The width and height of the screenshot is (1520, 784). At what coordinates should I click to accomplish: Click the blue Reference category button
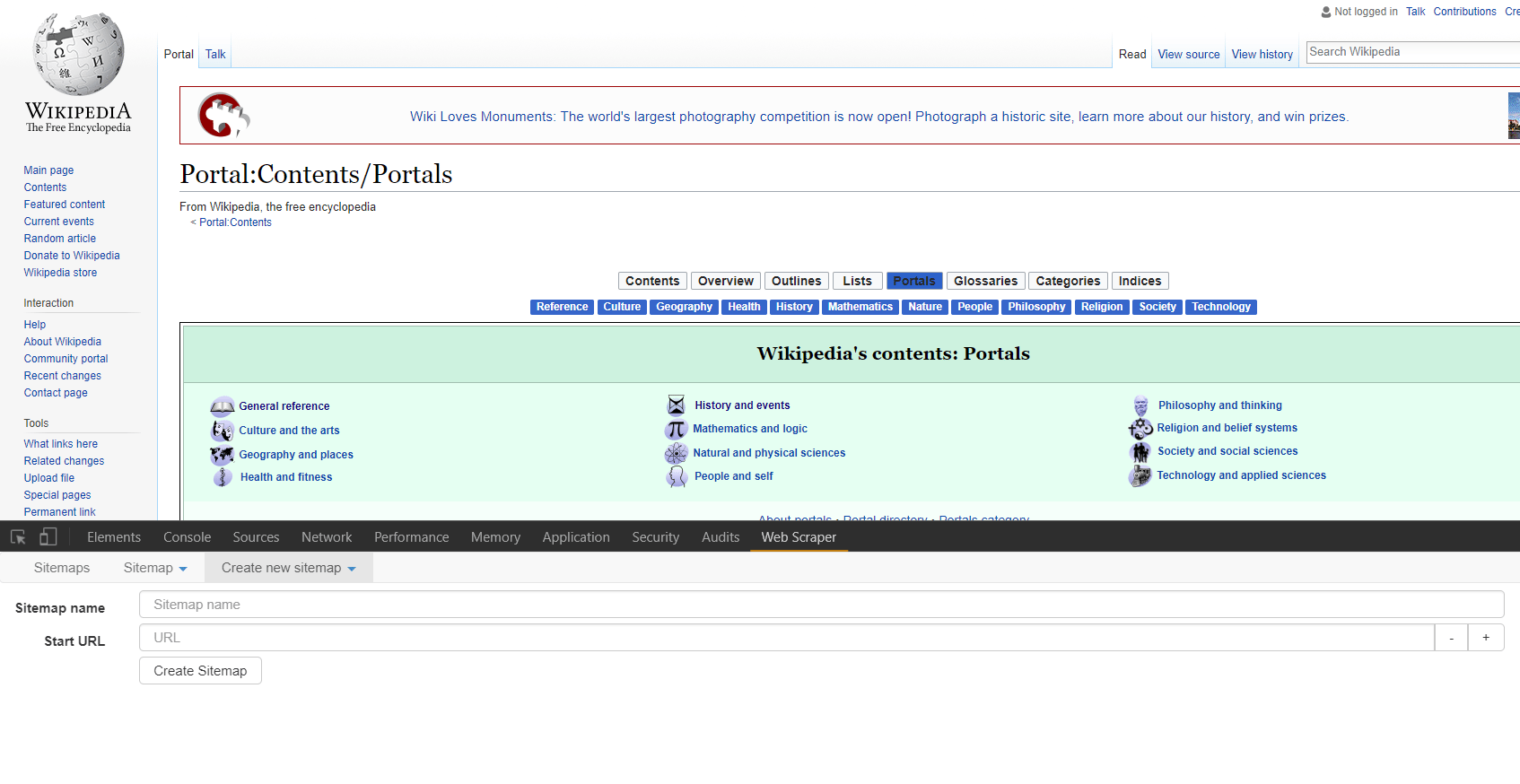(563, 307)
